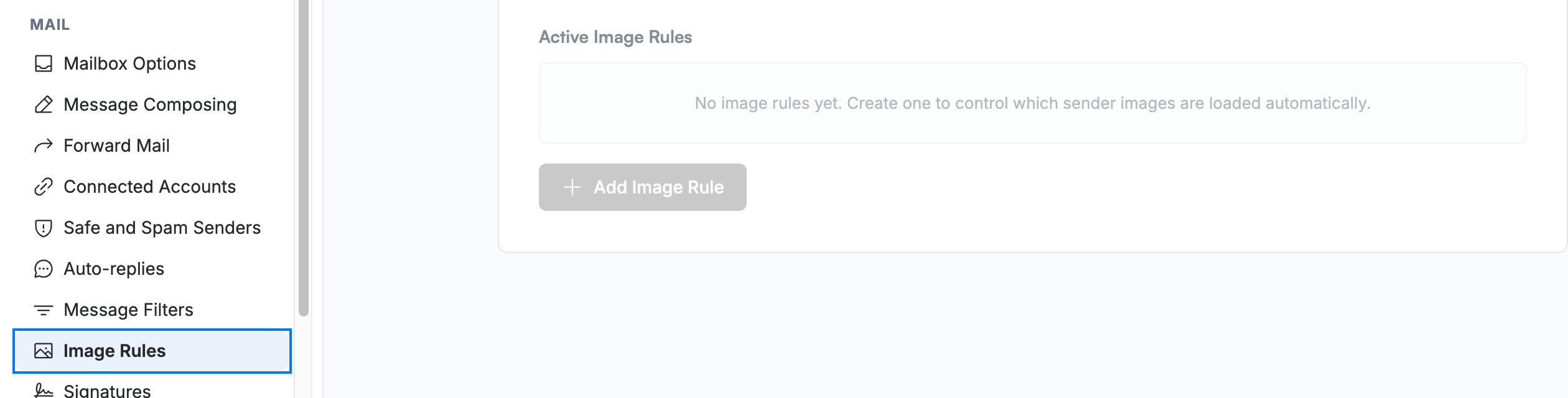Click the signature pen icon next to Signatures

point(44,391)
